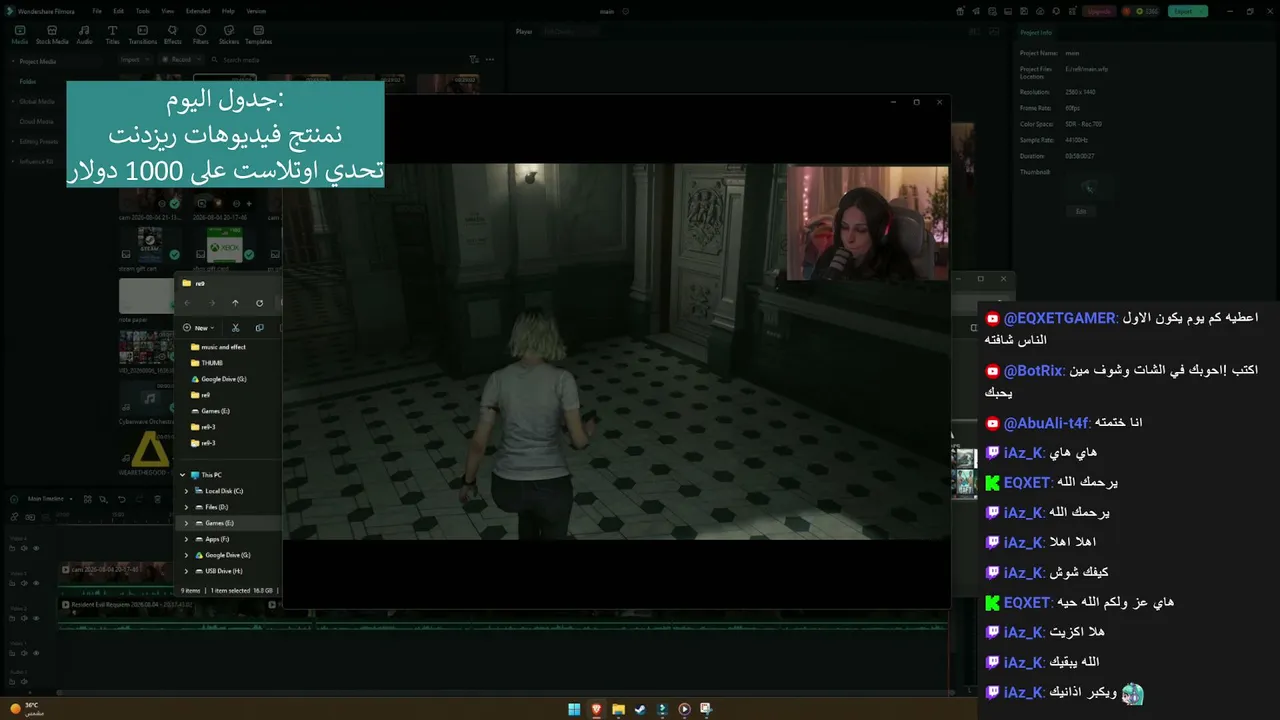This screenshot has width=1280, height=720.
Task: Open the Extended menu
Action: coord(198,11)
